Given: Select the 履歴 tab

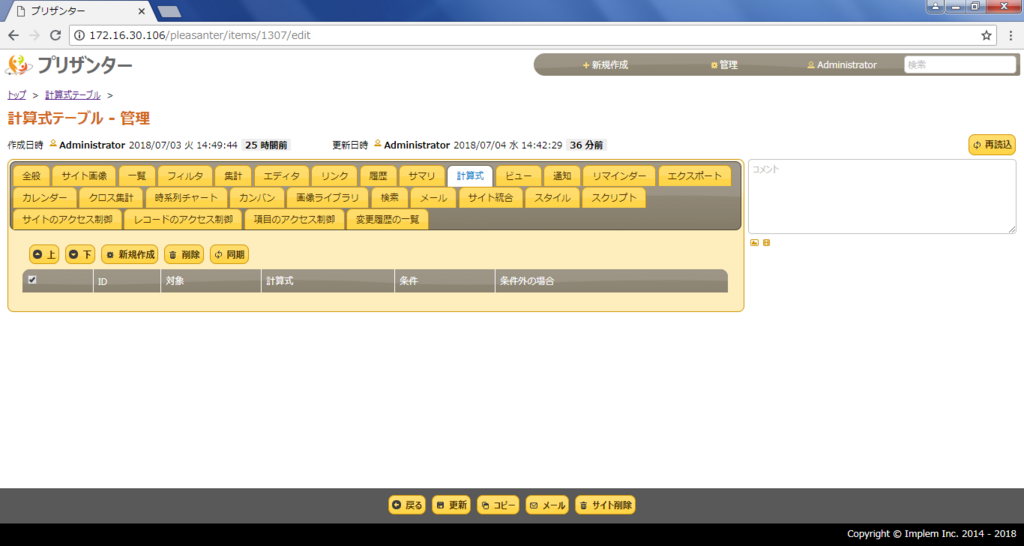Looking at the screenshot, I should pyautogui.click(x=378, y=176).
